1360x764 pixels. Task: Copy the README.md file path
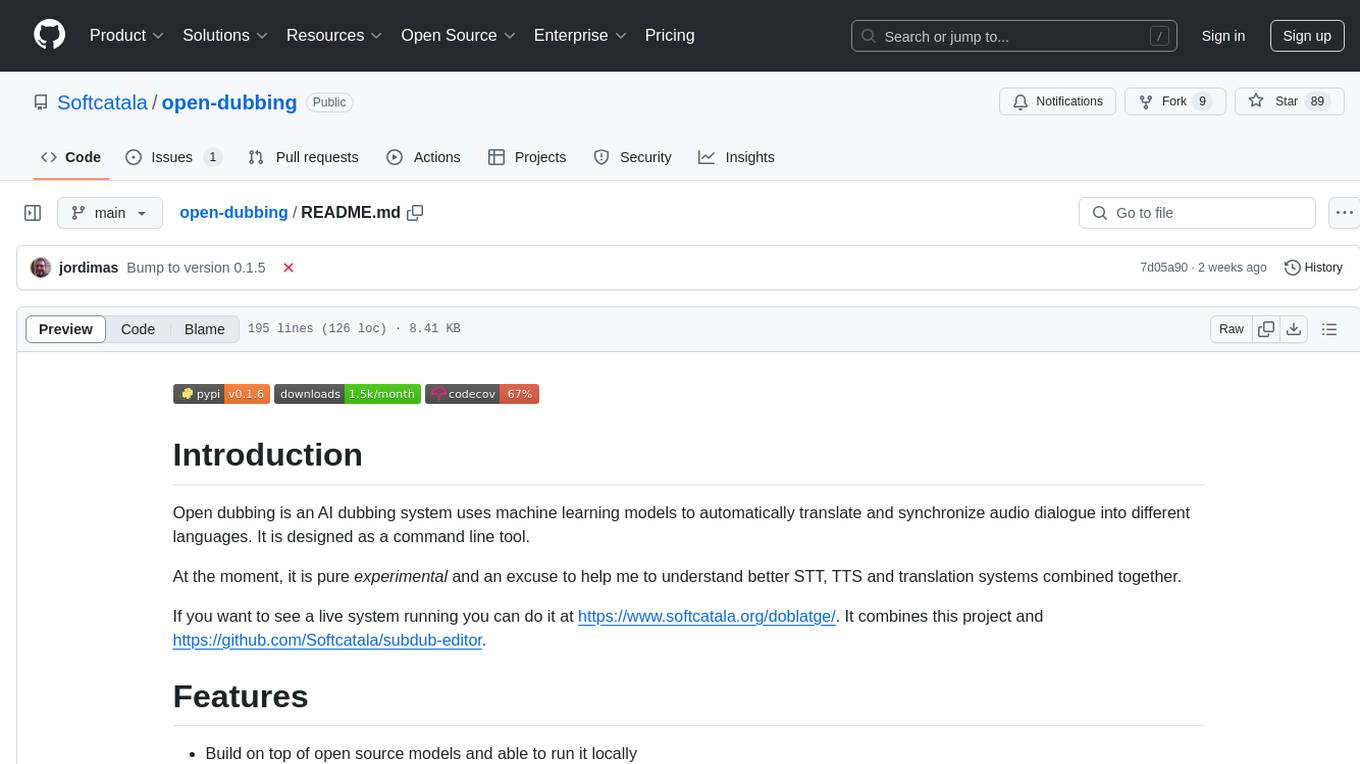[x=415, y=213]
